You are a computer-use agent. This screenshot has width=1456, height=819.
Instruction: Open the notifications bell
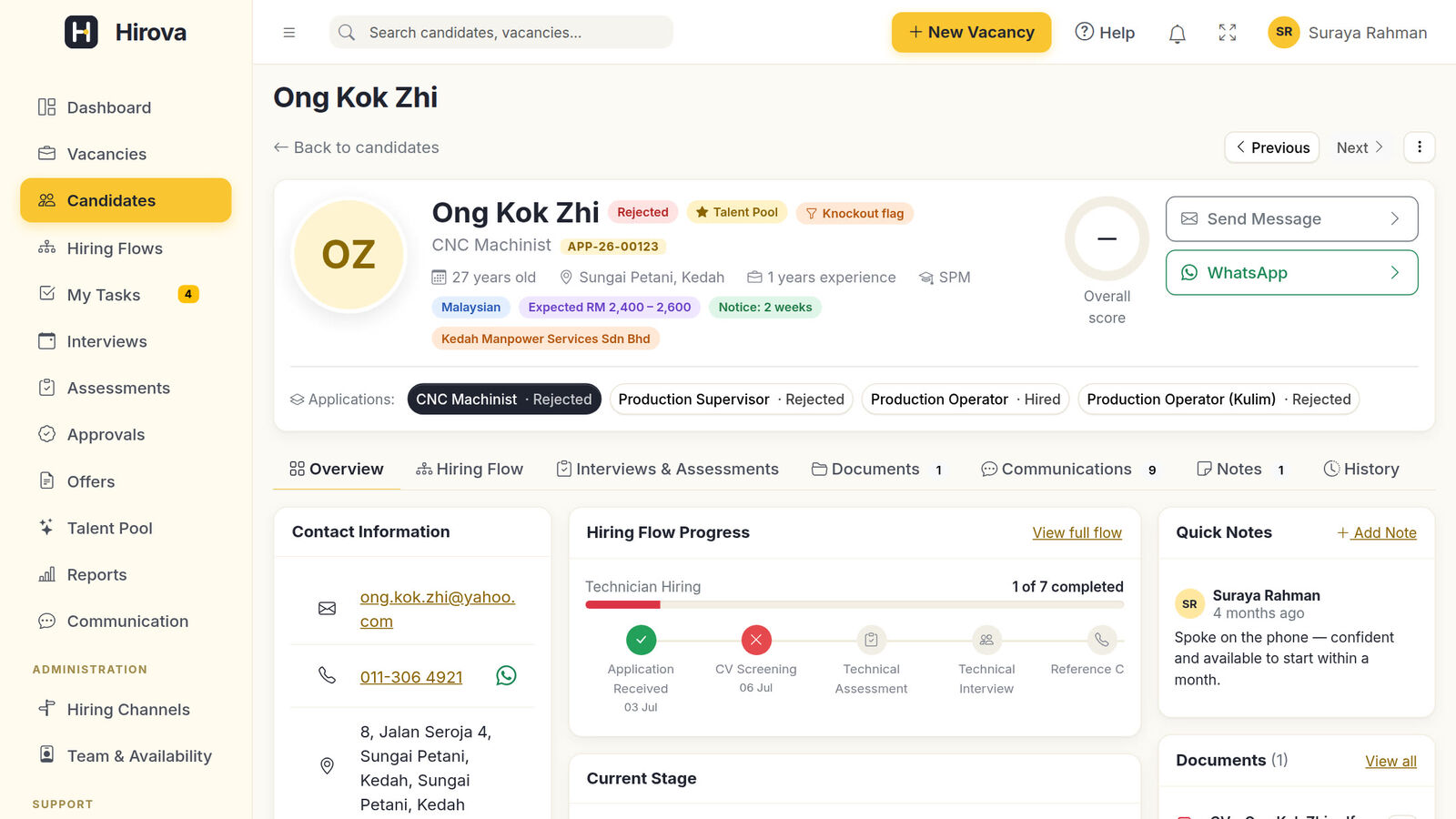tap(1177, 33)
